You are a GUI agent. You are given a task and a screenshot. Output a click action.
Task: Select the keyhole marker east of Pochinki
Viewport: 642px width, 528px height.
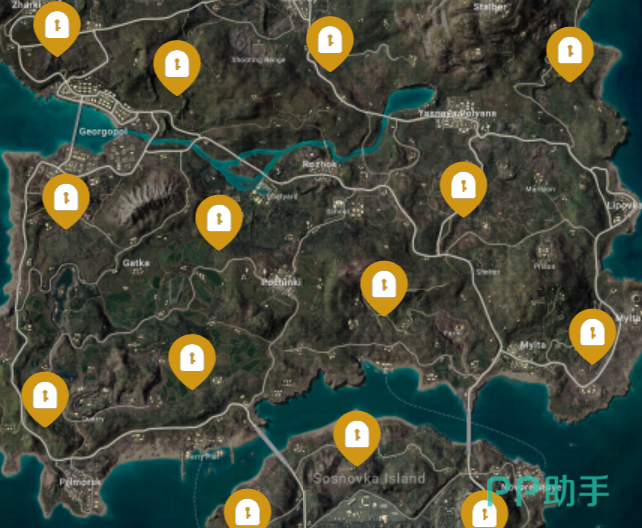click(383, 284)
